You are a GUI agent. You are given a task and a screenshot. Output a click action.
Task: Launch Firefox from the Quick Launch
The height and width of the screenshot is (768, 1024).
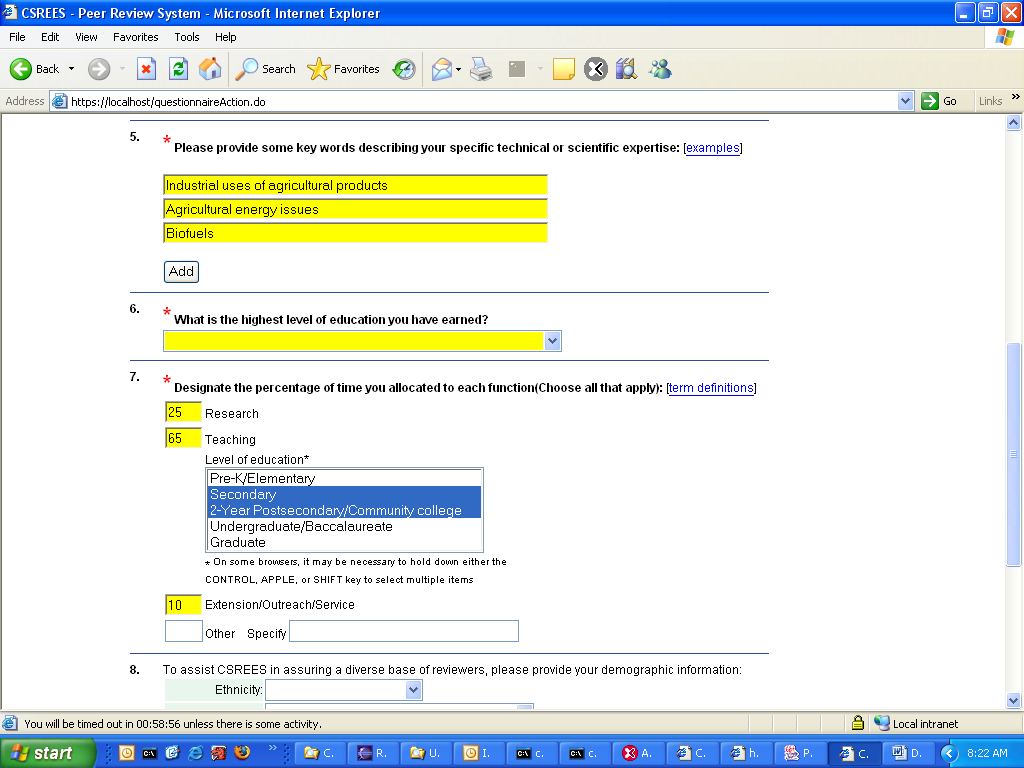(x=242, y=753)
